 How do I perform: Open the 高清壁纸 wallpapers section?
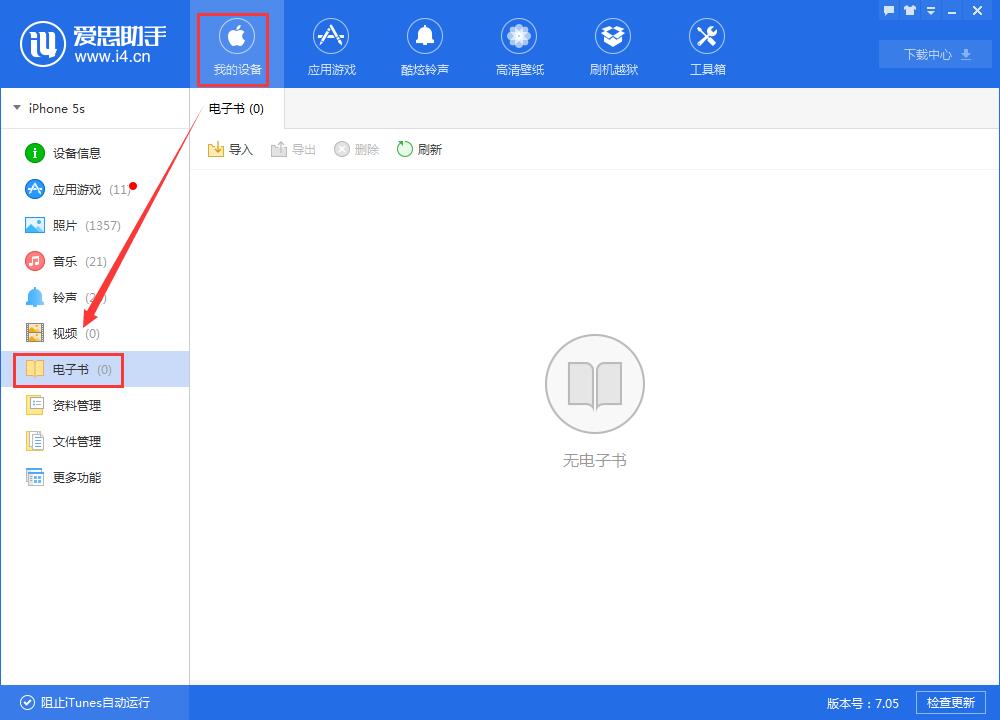click(x=519, y=47)
